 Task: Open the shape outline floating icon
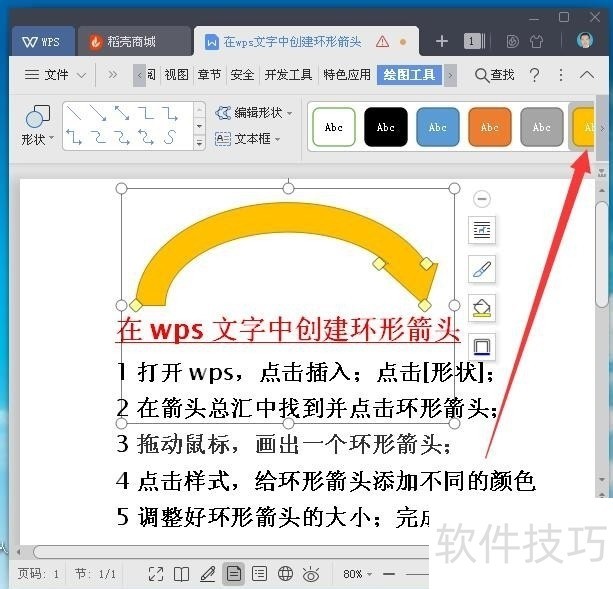(x=482, y=347)
